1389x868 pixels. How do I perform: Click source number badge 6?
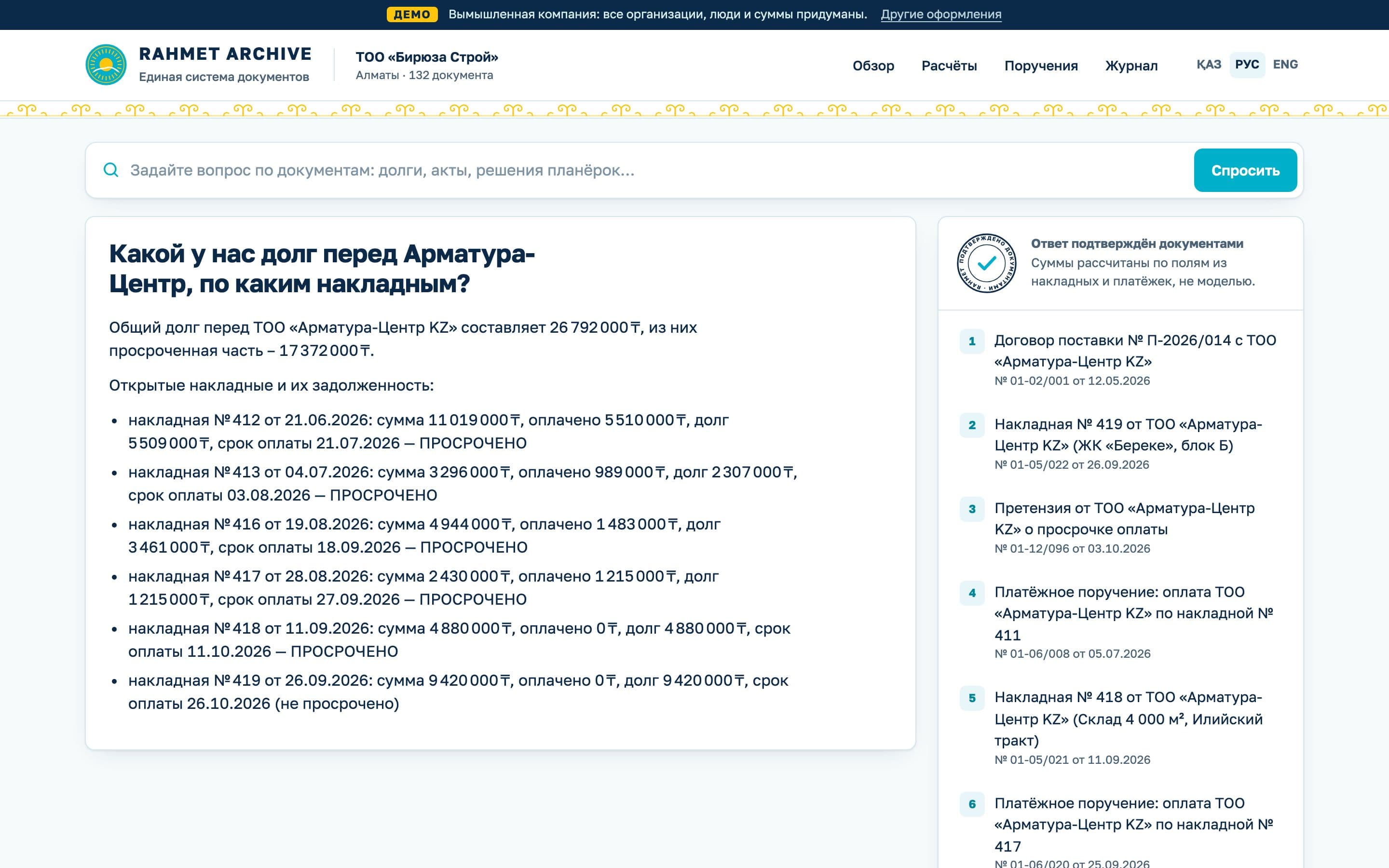point(972,804)
